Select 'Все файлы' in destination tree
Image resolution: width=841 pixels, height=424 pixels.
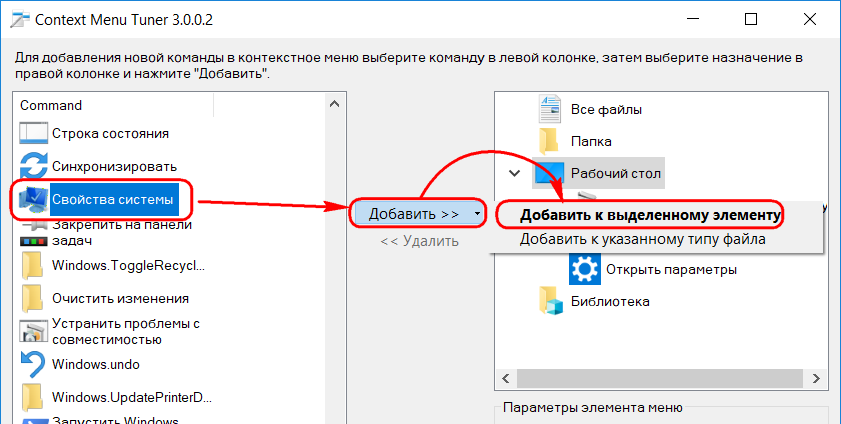tap(606, 110)
